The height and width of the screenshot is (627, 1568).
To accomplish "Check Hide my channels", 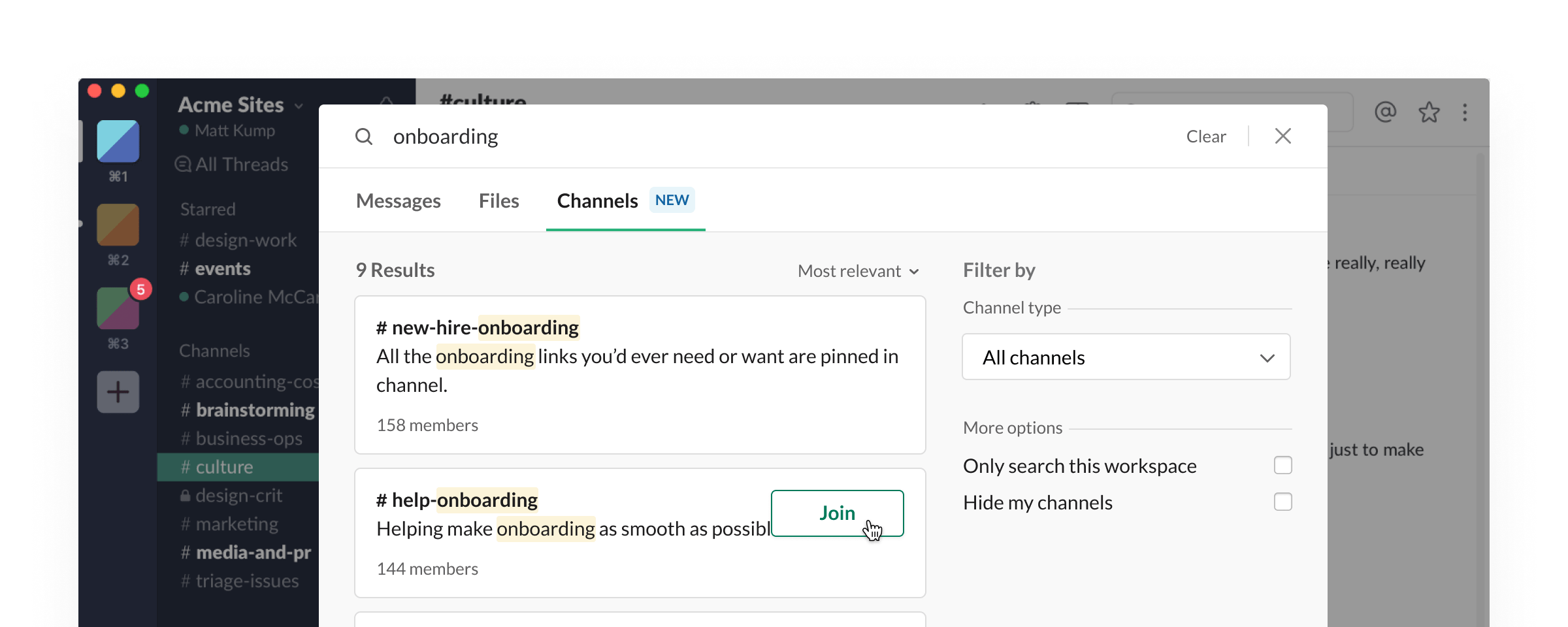I will click(x=1283, y=502).
